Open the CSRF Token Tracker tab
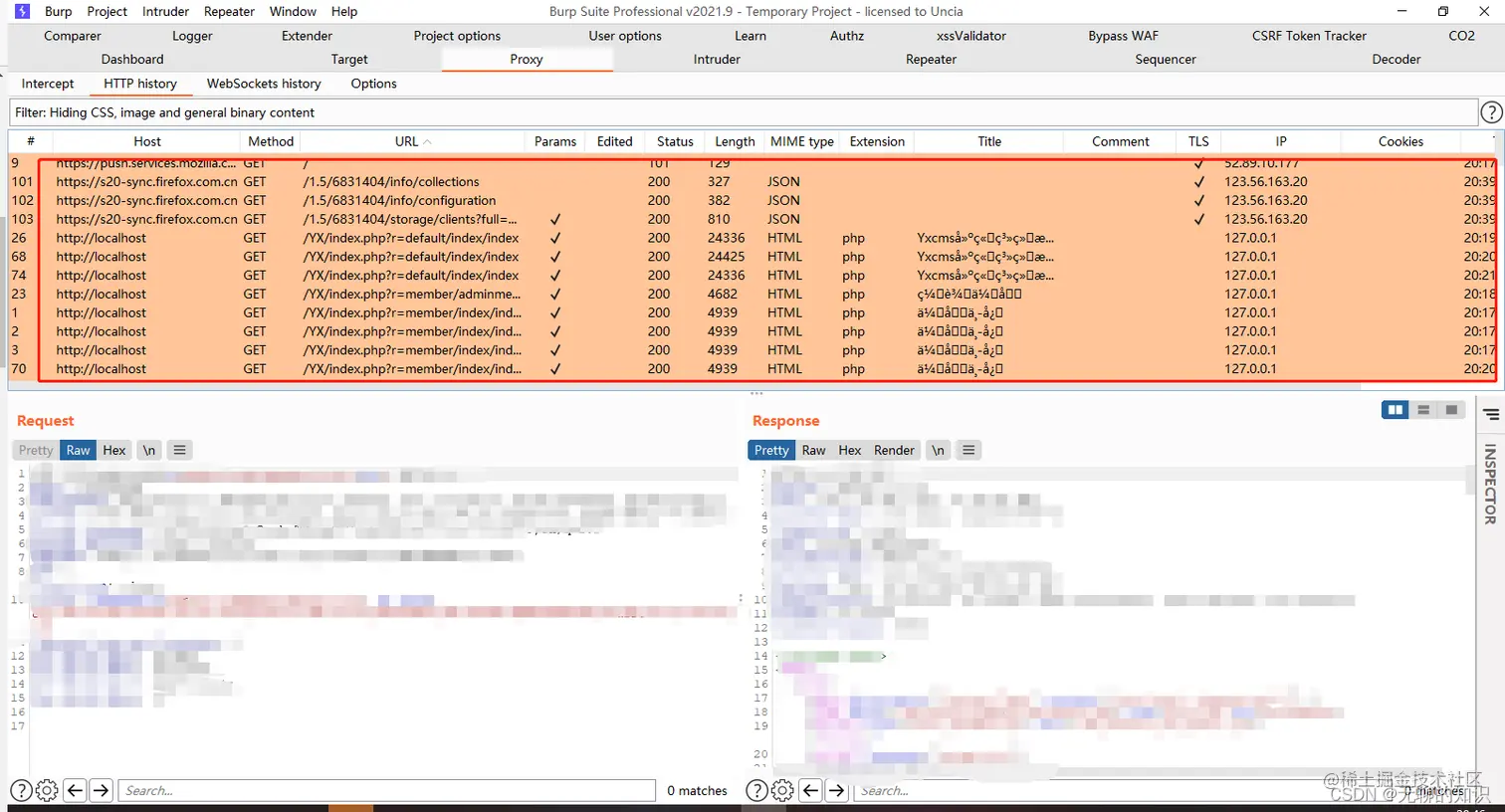 [x=1309, y=36]
